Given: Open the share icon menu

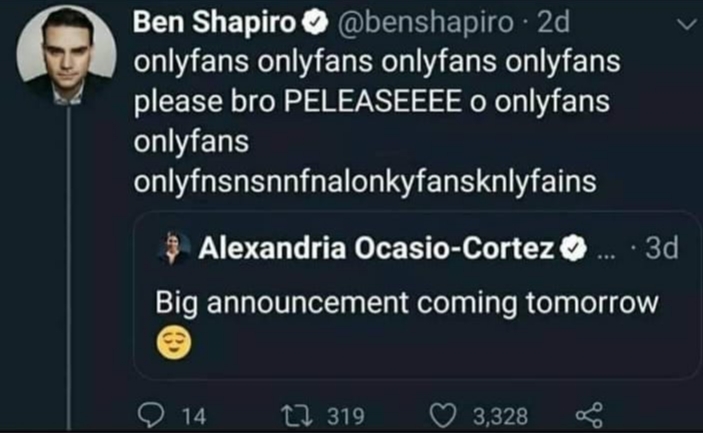Looking at the screenshot, I should pyautogui.click(x=589, y=415).
